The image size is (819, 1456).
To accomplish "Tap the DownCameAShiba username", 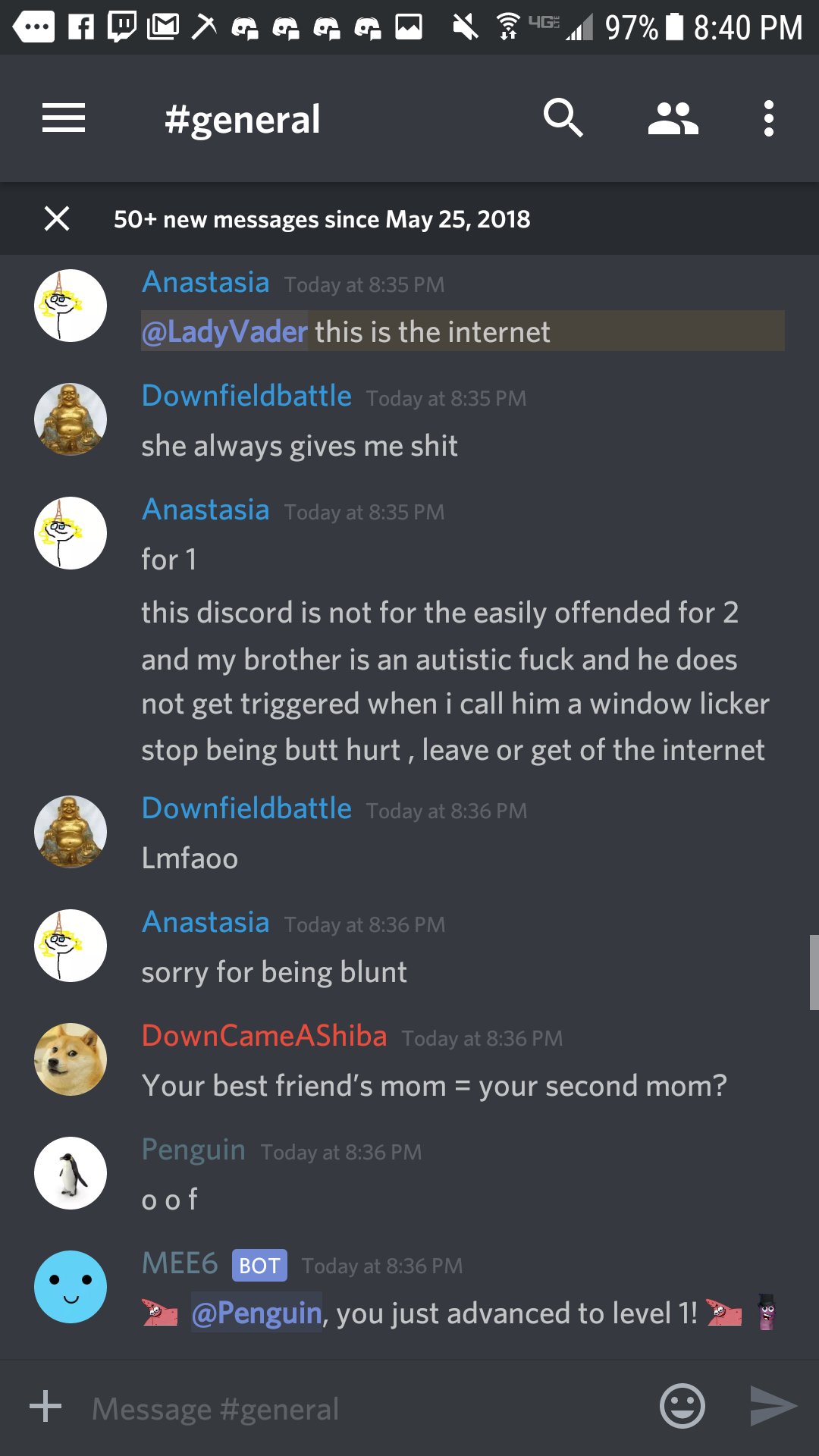I will 264,1036.
